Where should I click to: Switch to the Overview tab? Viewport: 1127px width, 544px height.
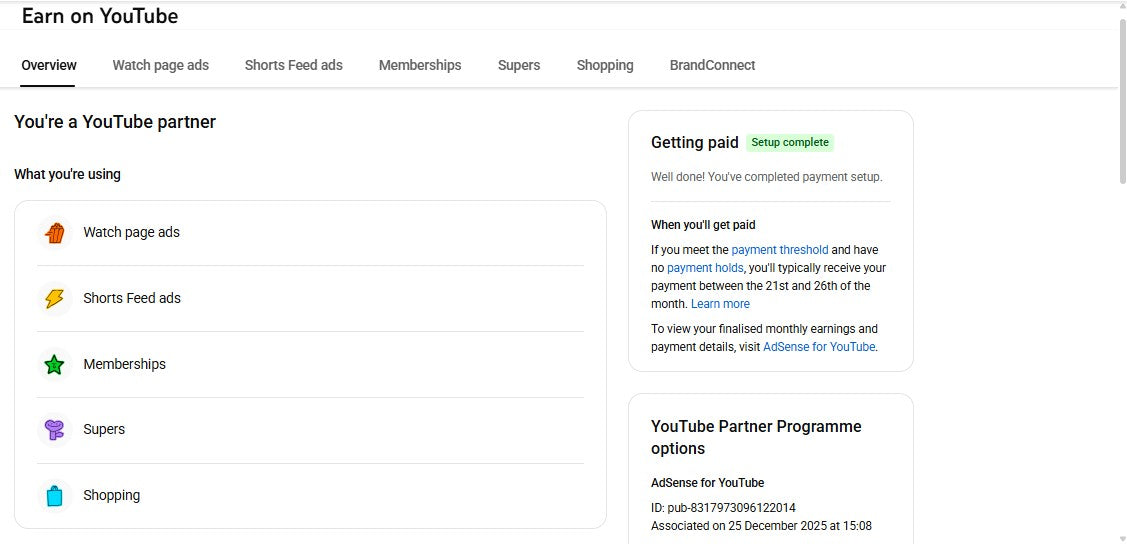(x=49, y=65)
